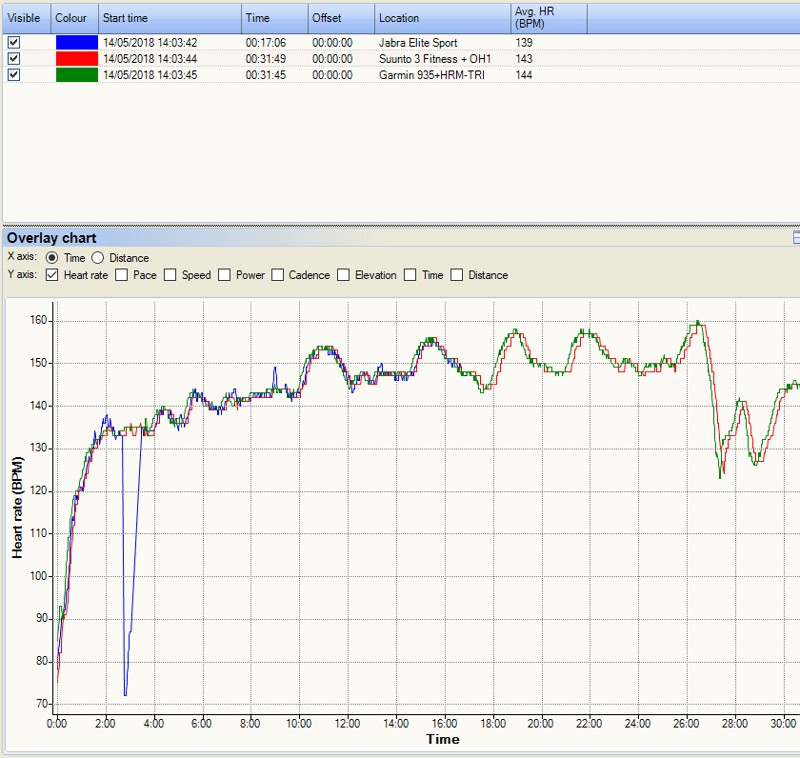
Task: Enable Cadence on the Y axis
Action: [x=278, y=275]
